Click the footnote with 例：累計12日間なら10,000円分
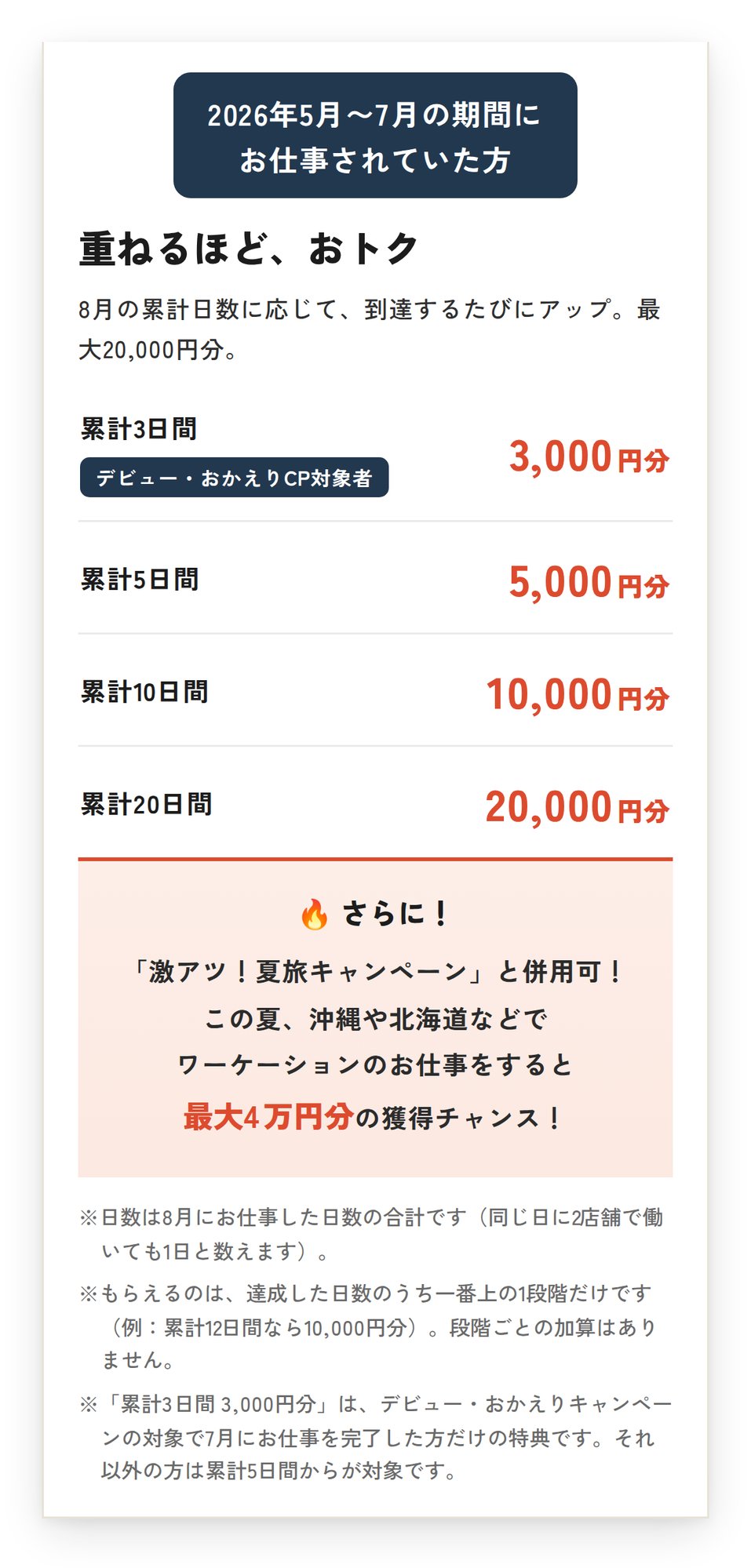 pyautogui.click(x=370, y=1326)
